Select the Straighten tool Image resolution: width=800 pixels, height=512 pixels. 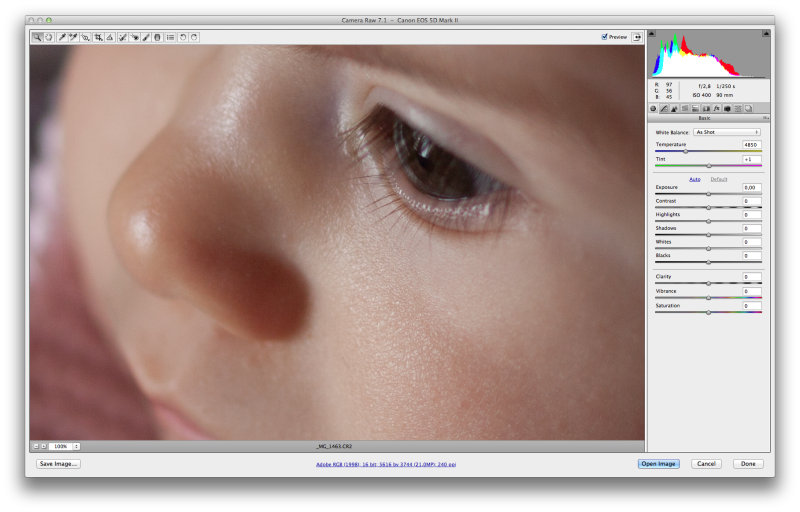pyautogui.click(x=110, y=37)
